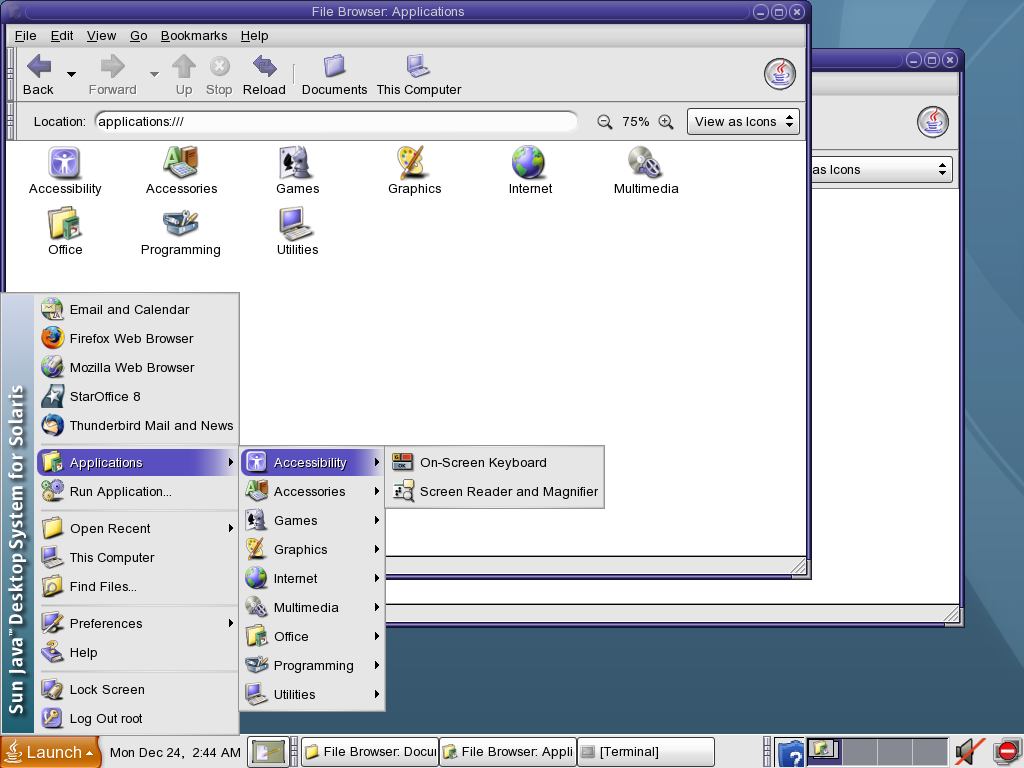Select first workspace in workspace switcher
This screenshot has height=768, width=1024.
coord(825,752)
